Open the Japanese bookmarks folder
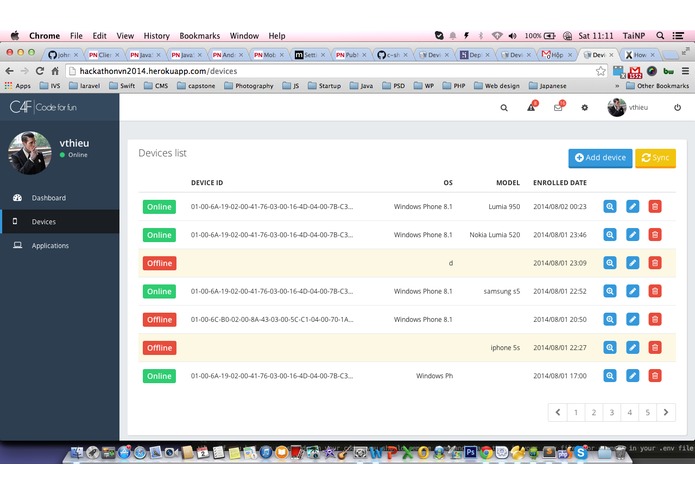The width and height of the screenshot is (695, 494). 547,86
